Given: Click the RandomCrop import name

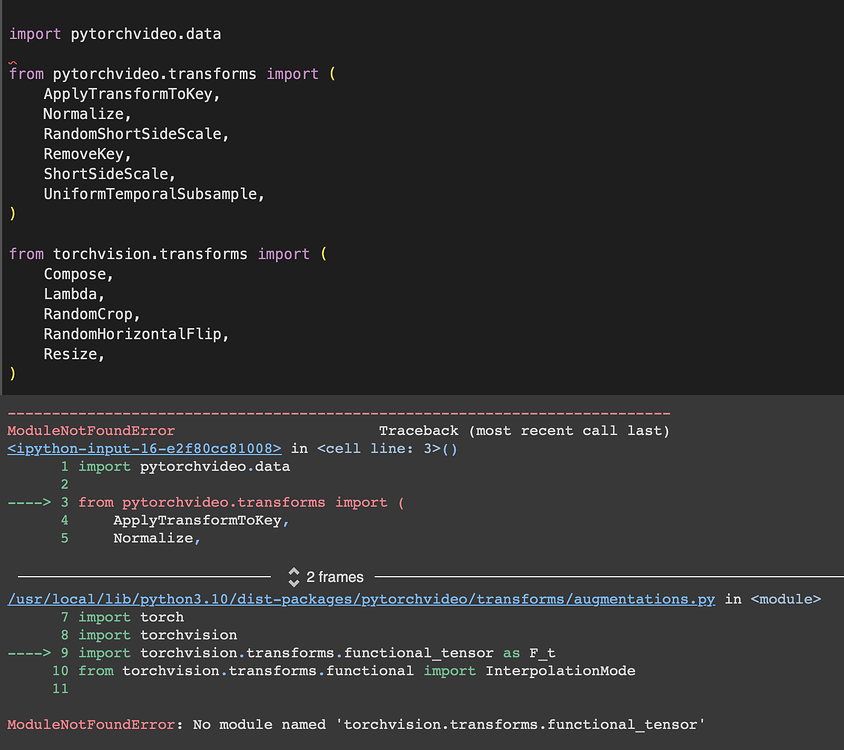Looking at the screenshot, I should 91,314.
